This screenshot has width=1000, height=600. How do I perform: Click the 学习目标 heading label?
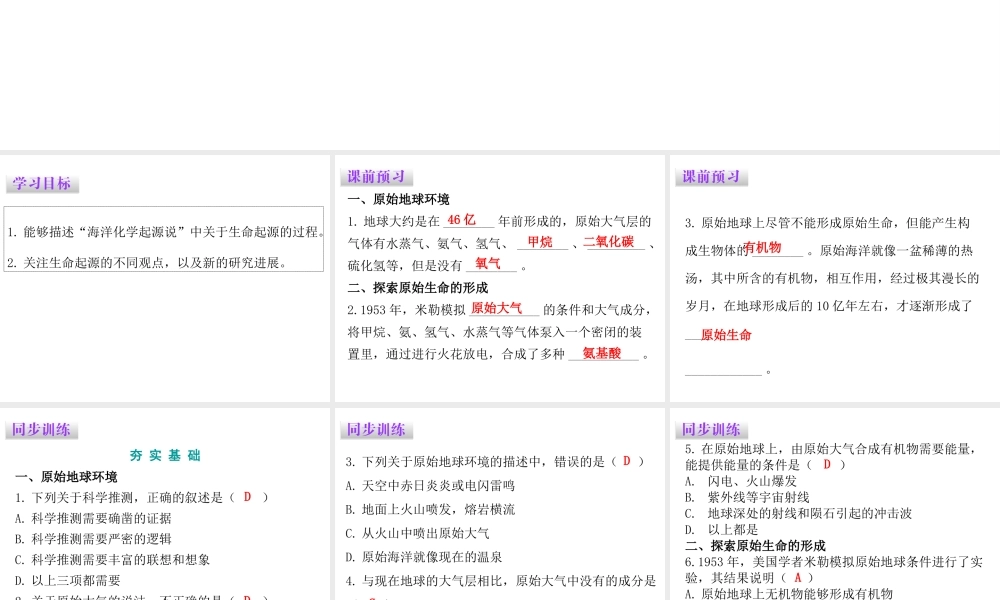pyautogui.click(x=42, y=184)
